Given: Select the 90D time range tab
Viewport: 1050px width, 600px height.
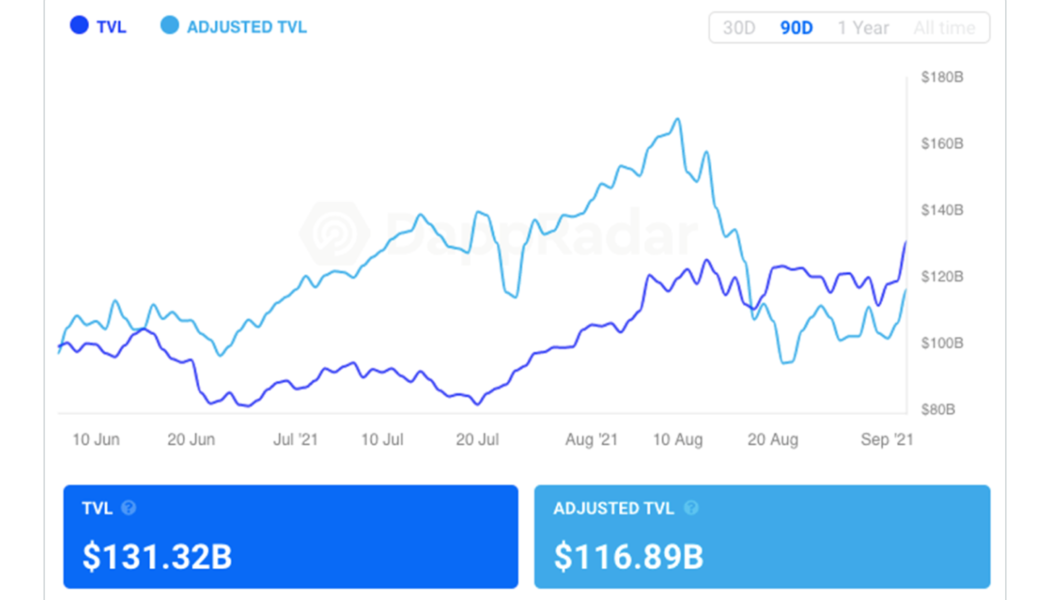Looking at the screenshot, I should point(795,28).
